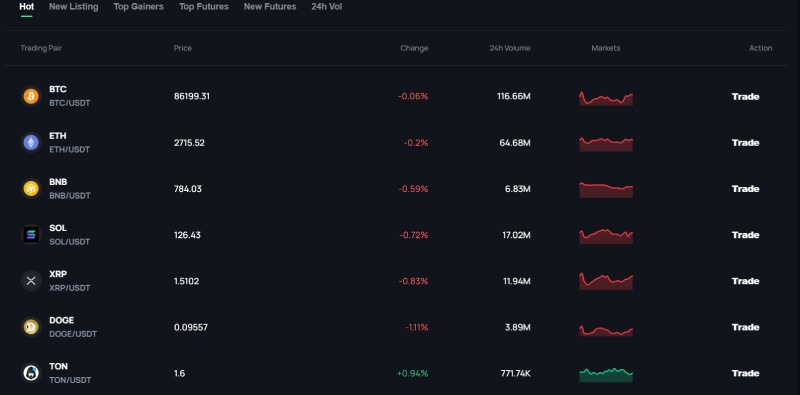Click the TON change value +0.94%

(x=412, y=374)
